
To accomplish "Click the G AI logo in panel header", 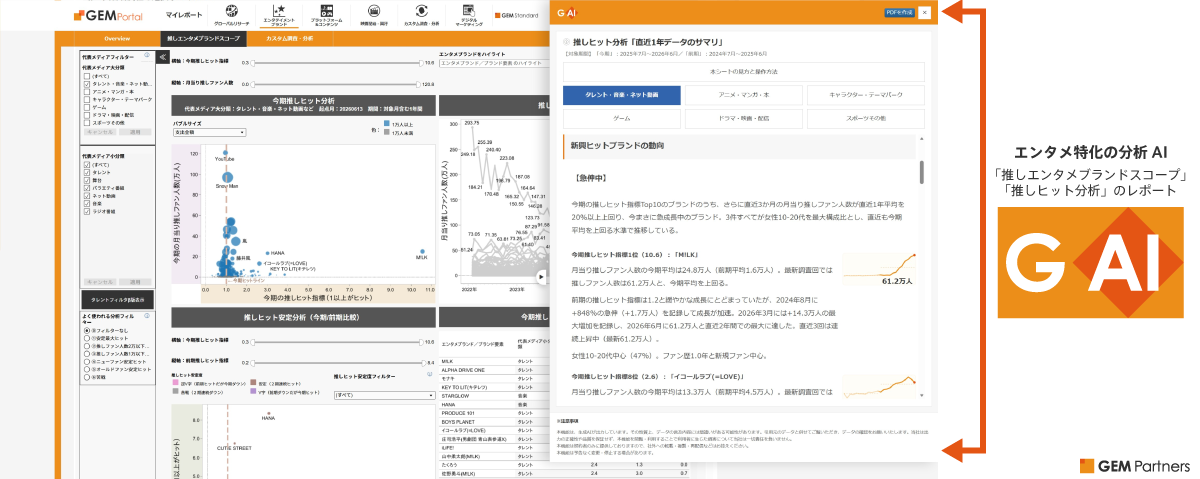I will click(x=568, y=13).
